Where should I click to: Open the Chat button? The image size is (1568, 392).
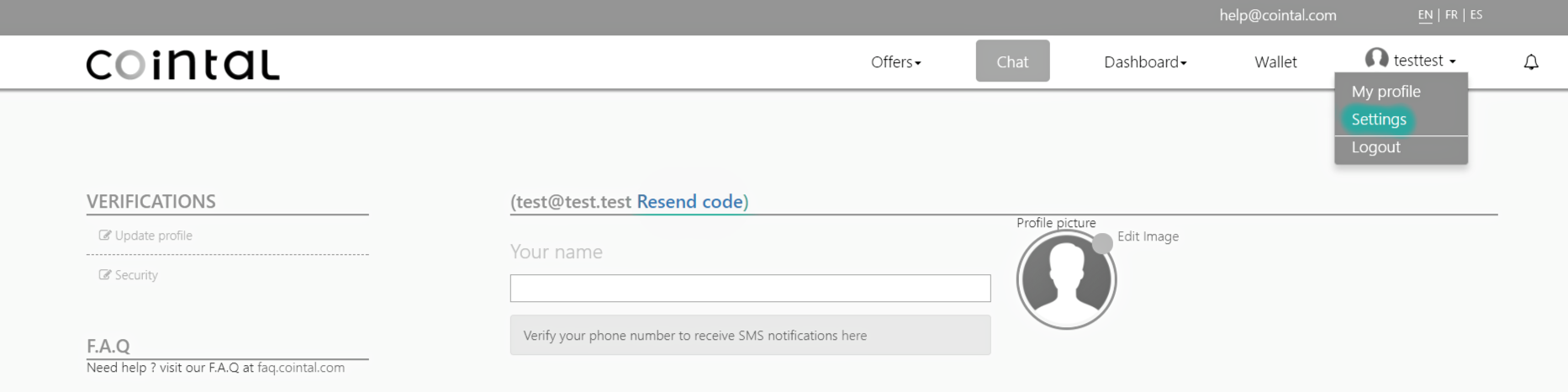[x=1012, y=61]
